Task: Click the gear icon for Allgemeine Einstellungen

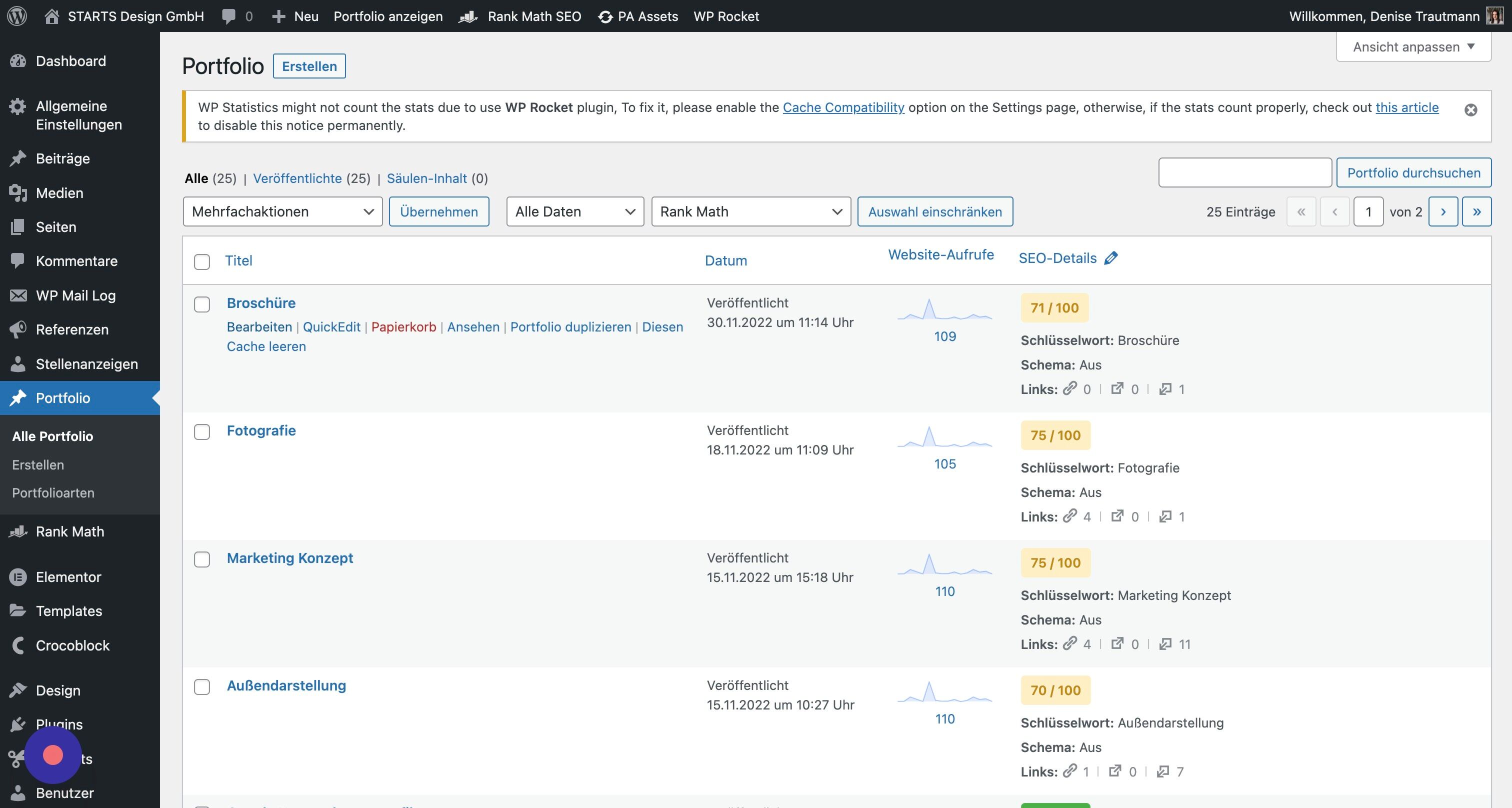Action: pyautogui.click(x=18, y=106)
